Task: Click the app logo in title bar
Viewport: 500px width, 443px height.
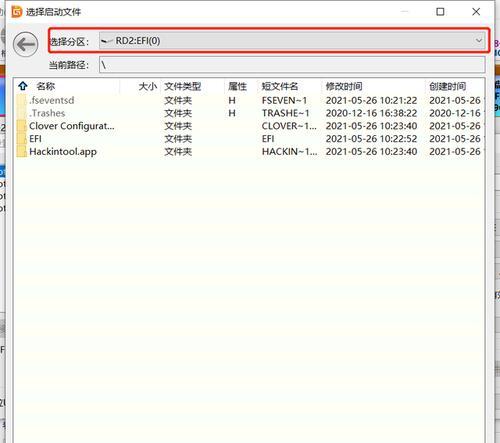Action: click(17, 12)
